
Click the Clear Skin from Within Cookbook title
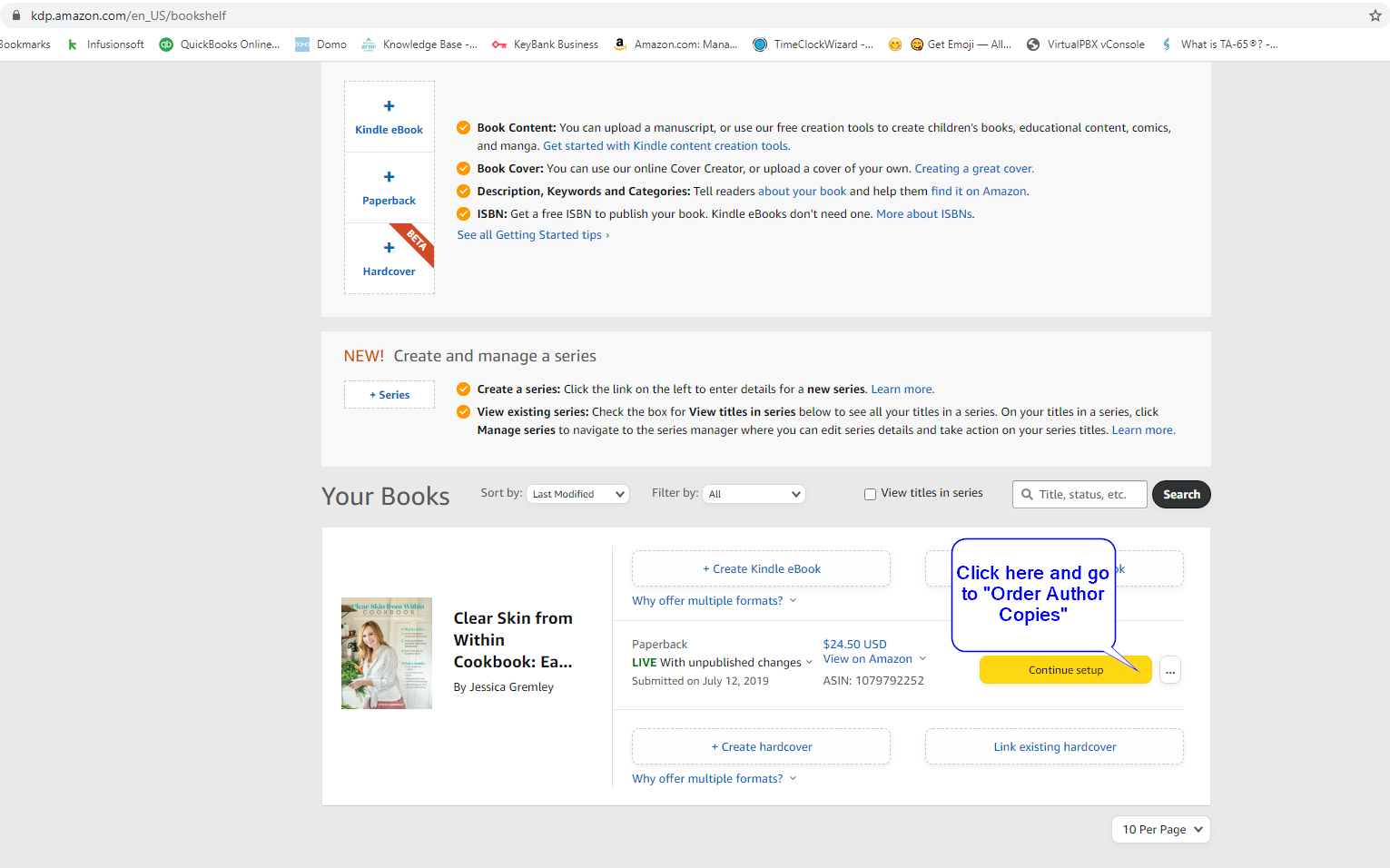click(513, 640)
